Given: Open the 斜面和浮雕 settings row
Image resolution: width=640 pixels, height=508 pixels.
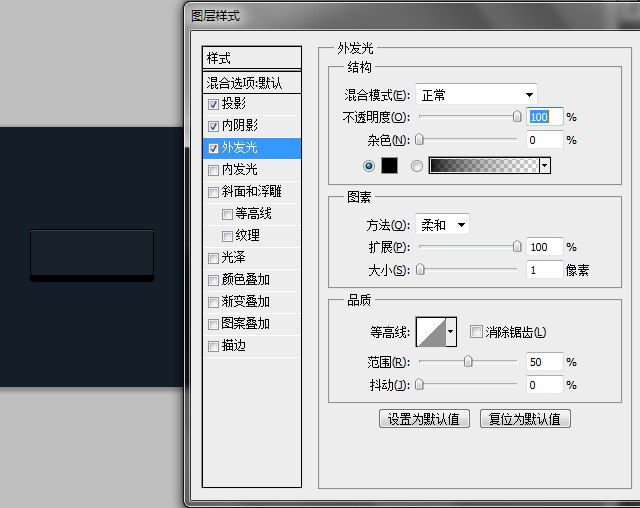Looking at the screenshot, I should [252, 192].
